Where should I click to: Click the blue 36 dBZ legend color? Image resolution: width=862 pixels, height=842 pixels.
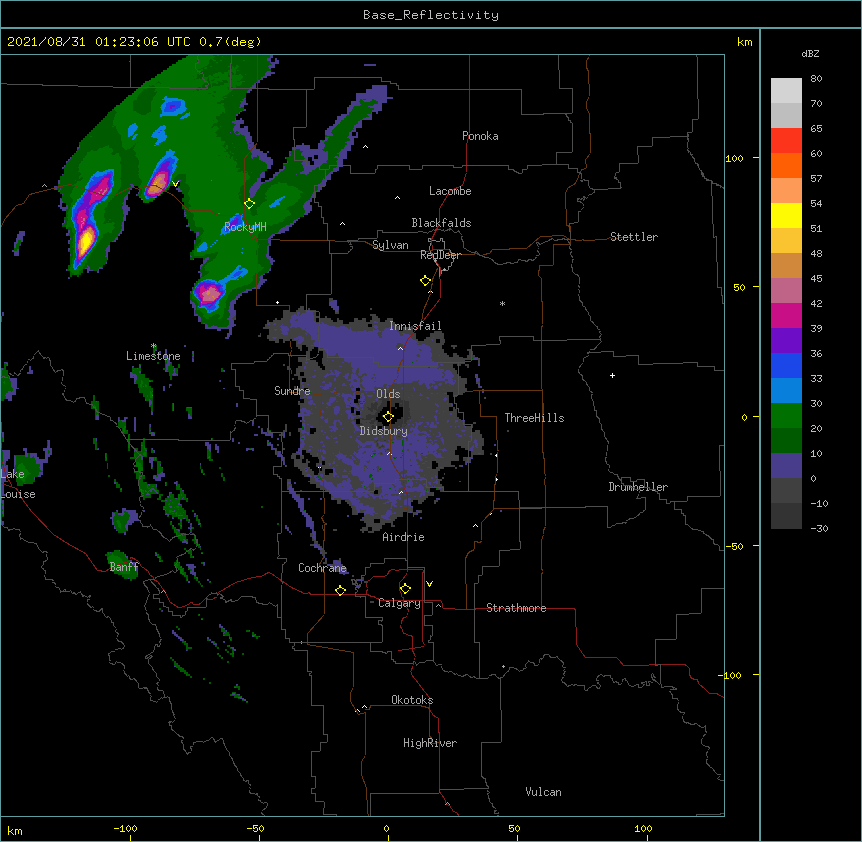click(x=786, y=365)
